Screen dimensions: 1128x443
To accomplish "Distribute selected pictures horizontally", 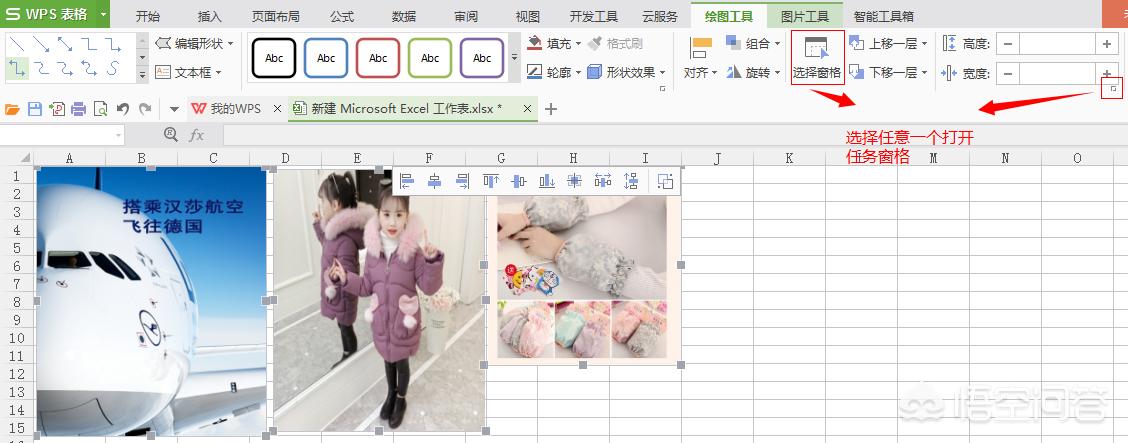I will point(603,181).
